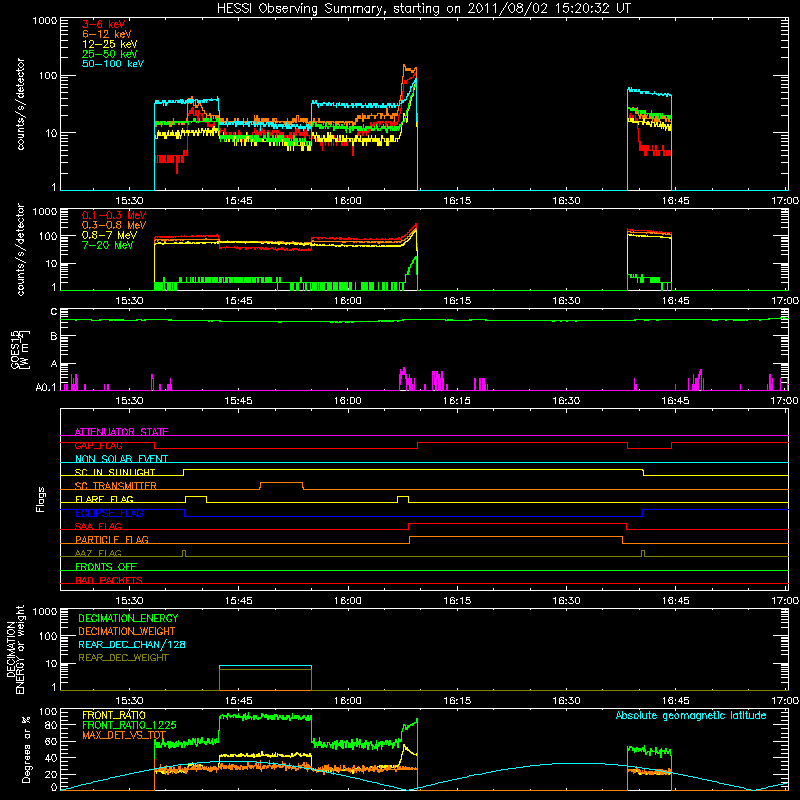The image size is (800, 800).
Task: Select the SC_IN_SUNLIGHT flag label
Action: (x=115, y=472)
